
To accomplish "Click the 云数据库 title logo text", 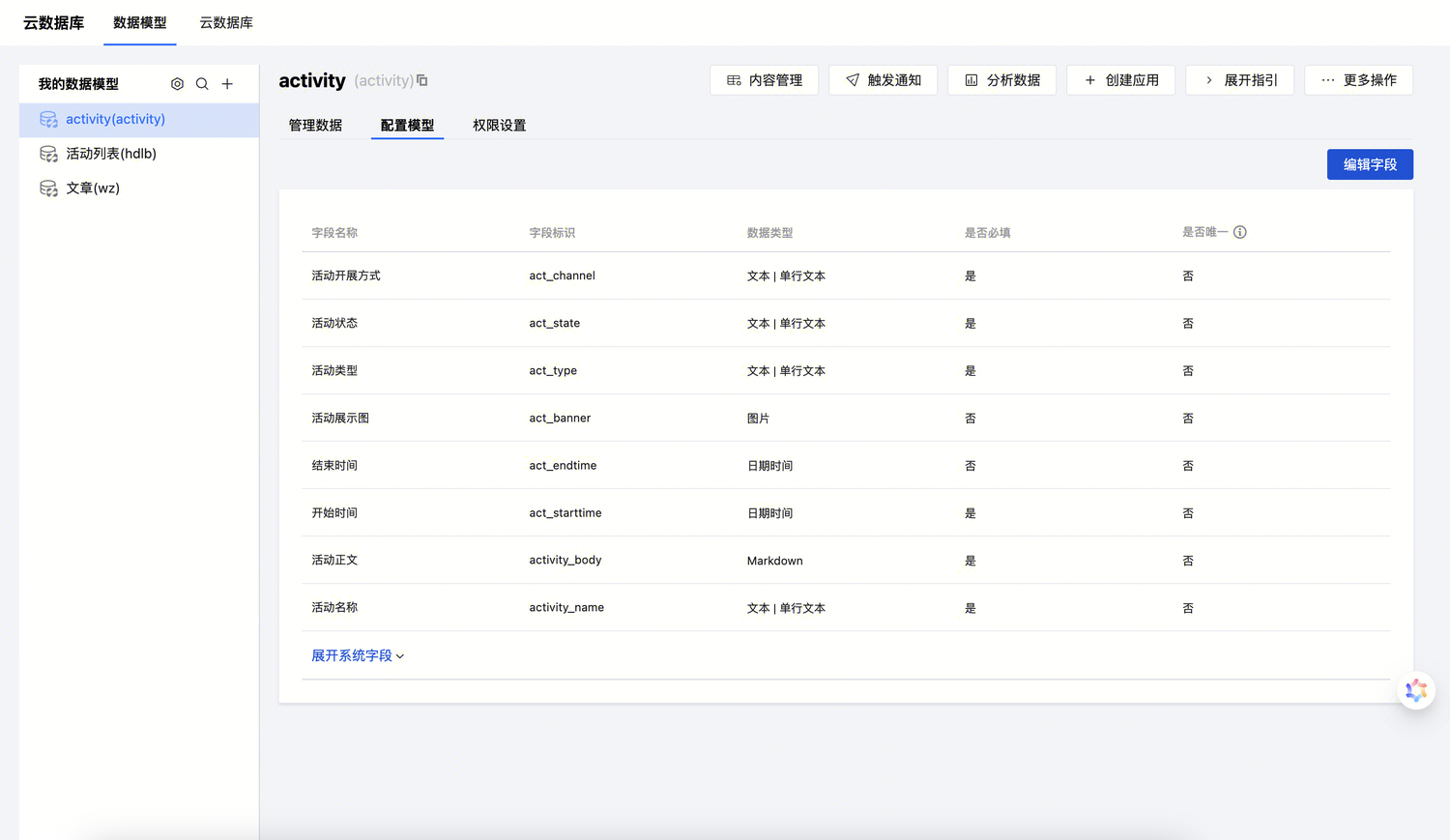I will (54, 22).
